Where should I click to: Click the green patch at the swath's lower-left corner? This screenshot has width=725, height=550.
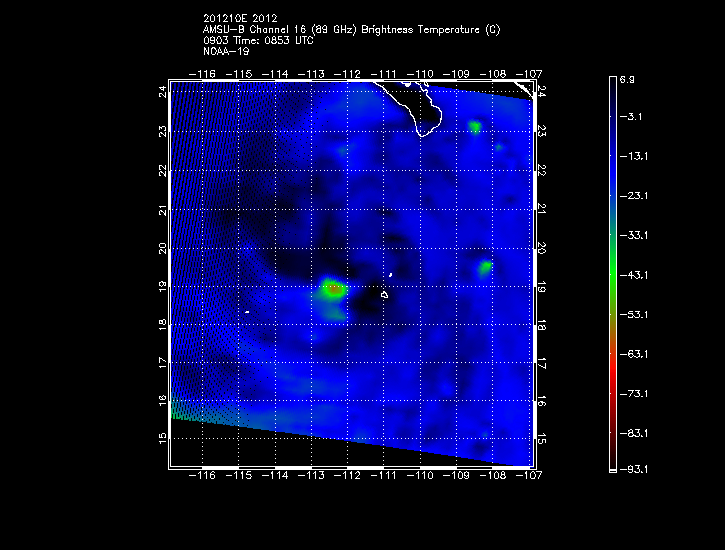click(x=180, y=411)
